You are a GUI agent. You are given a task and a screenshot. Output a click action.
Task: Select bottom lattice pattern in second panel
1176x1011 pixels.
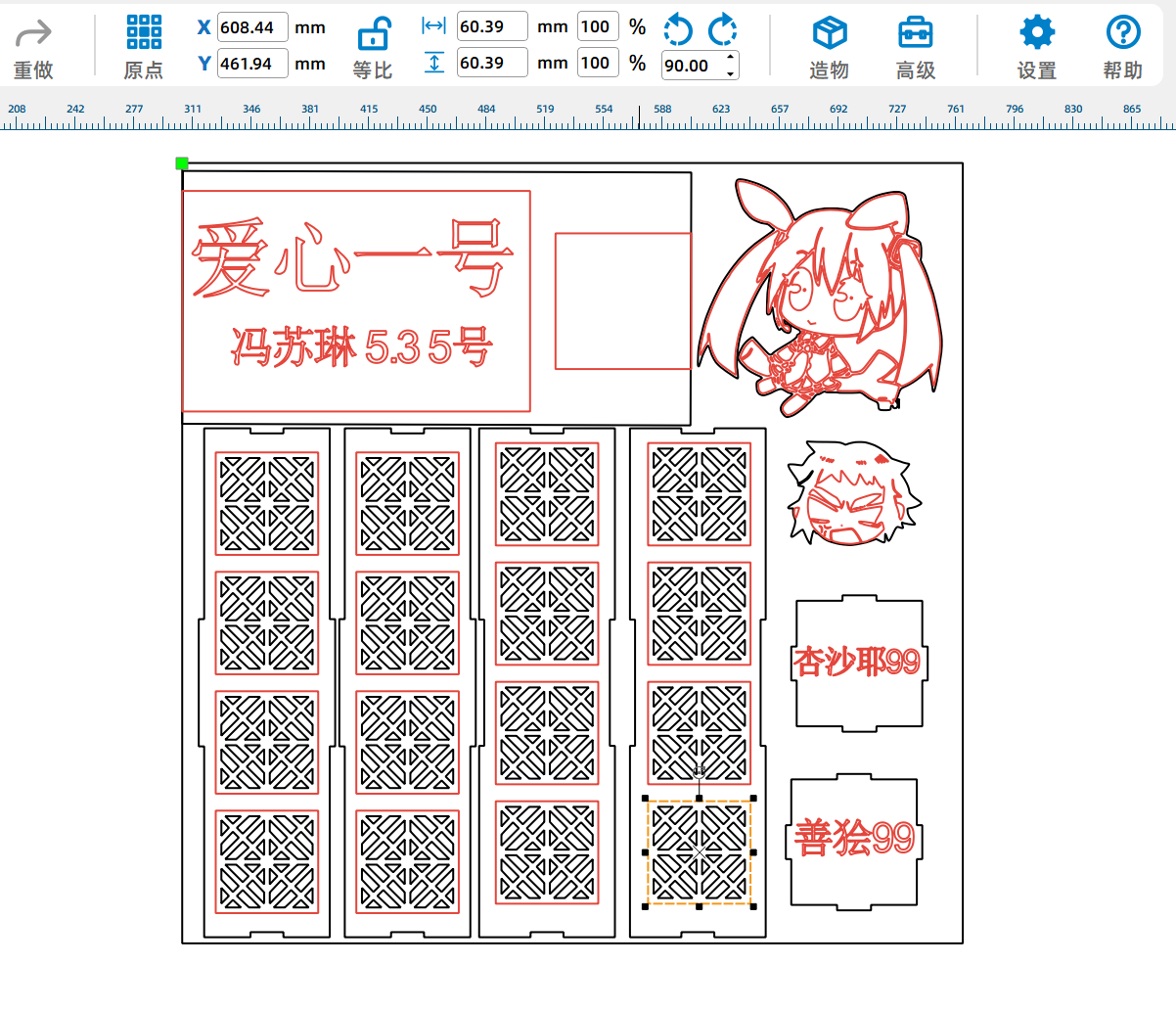tap(408, 862)
